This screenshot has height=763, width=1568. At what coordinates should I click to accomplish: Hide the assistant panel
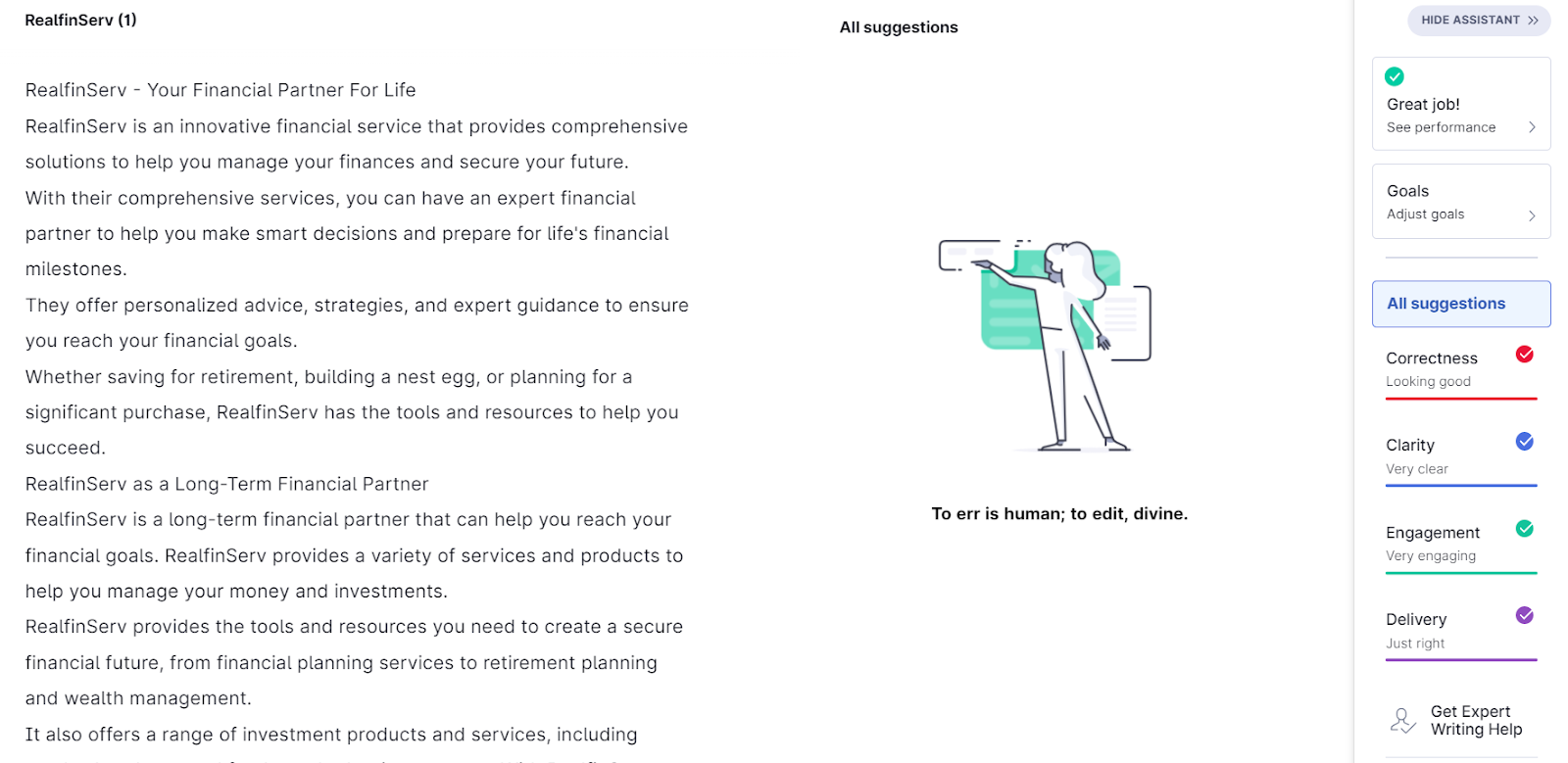click(1479, 21)
